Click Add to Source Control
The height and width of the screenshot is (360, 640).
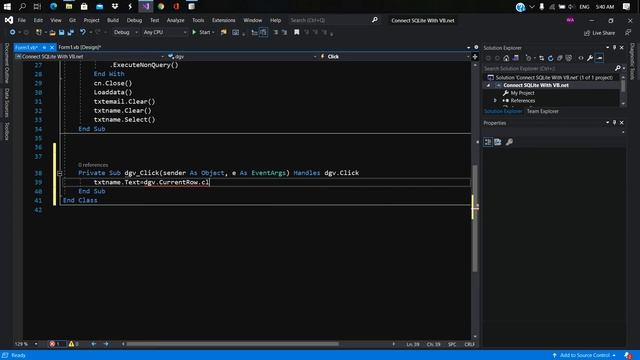click(584, 355)
